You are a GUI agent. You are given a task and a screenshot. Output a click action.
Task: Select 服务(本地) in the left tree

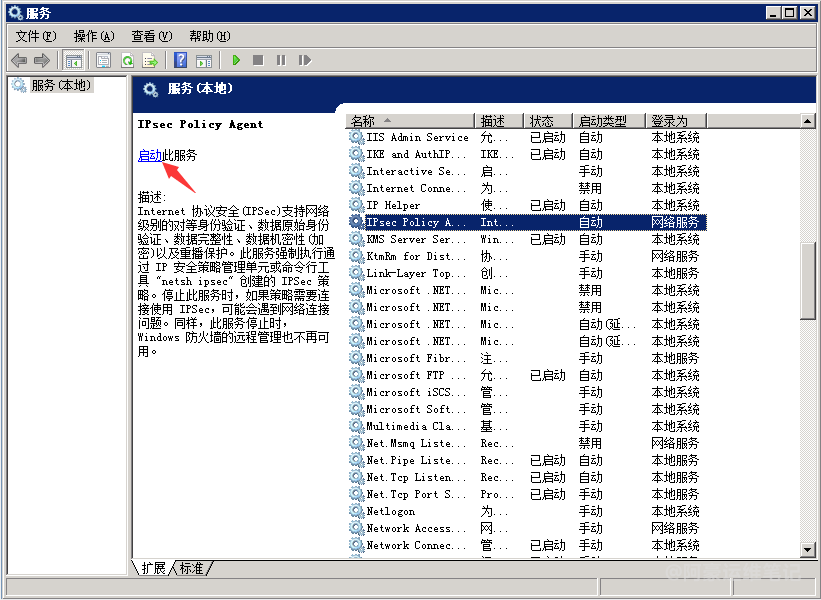pos(60,86)
